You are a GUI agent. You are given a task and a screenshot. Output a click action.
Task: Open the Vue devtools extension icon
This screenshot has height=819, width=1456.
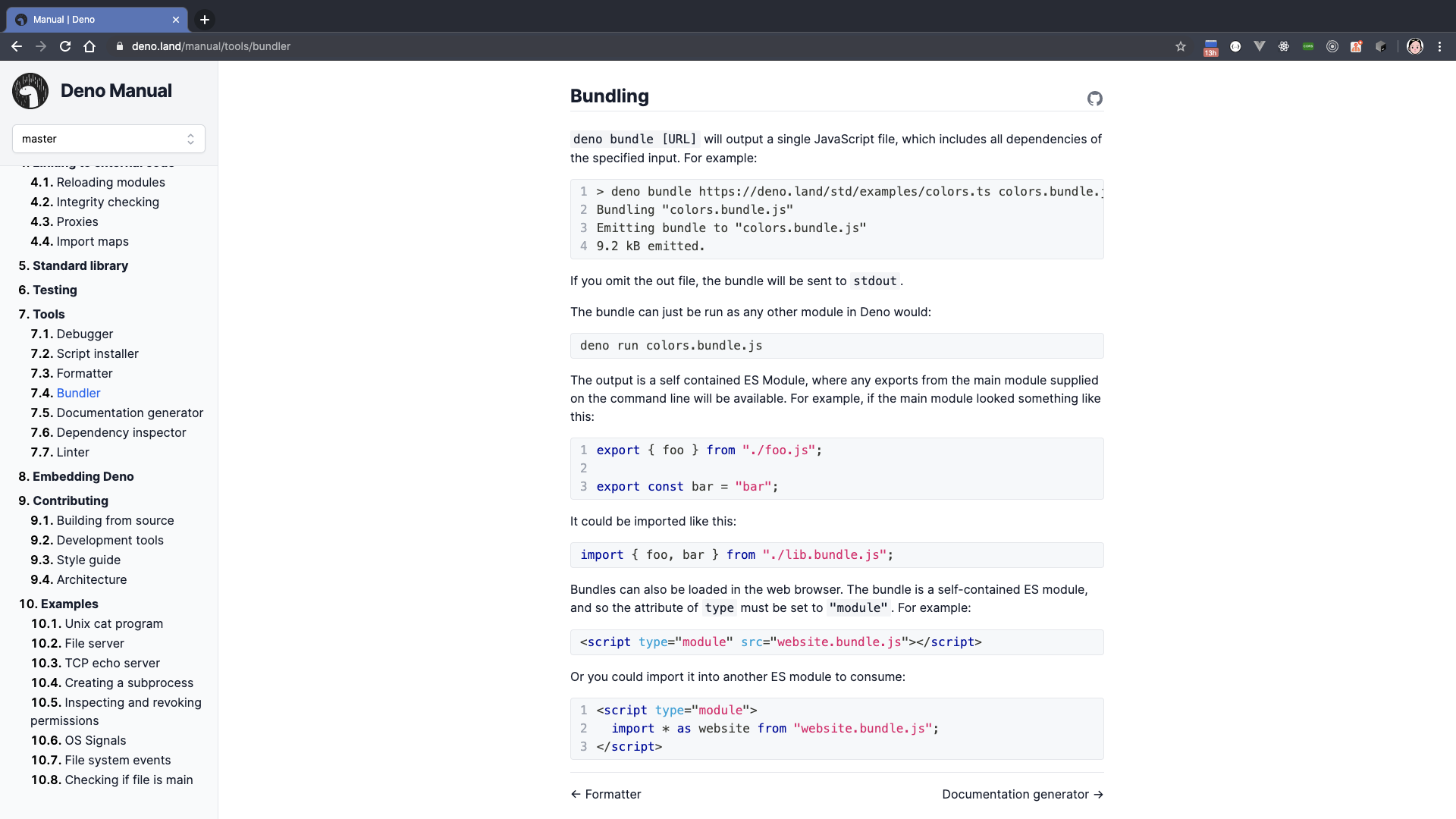click(x=1260, y=46)
